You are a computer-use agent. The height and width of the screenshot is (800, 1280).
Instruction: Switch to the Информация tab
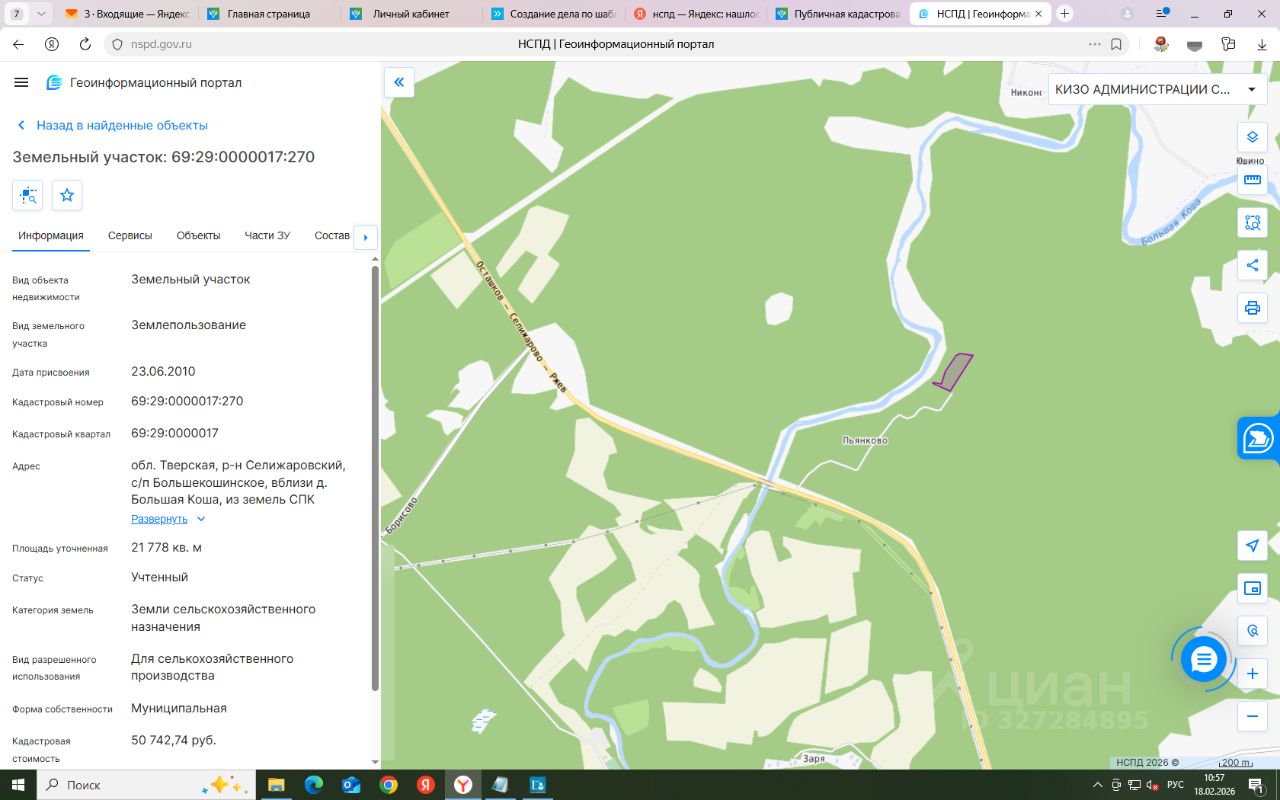pyautogui.click(x=50, y=236)
